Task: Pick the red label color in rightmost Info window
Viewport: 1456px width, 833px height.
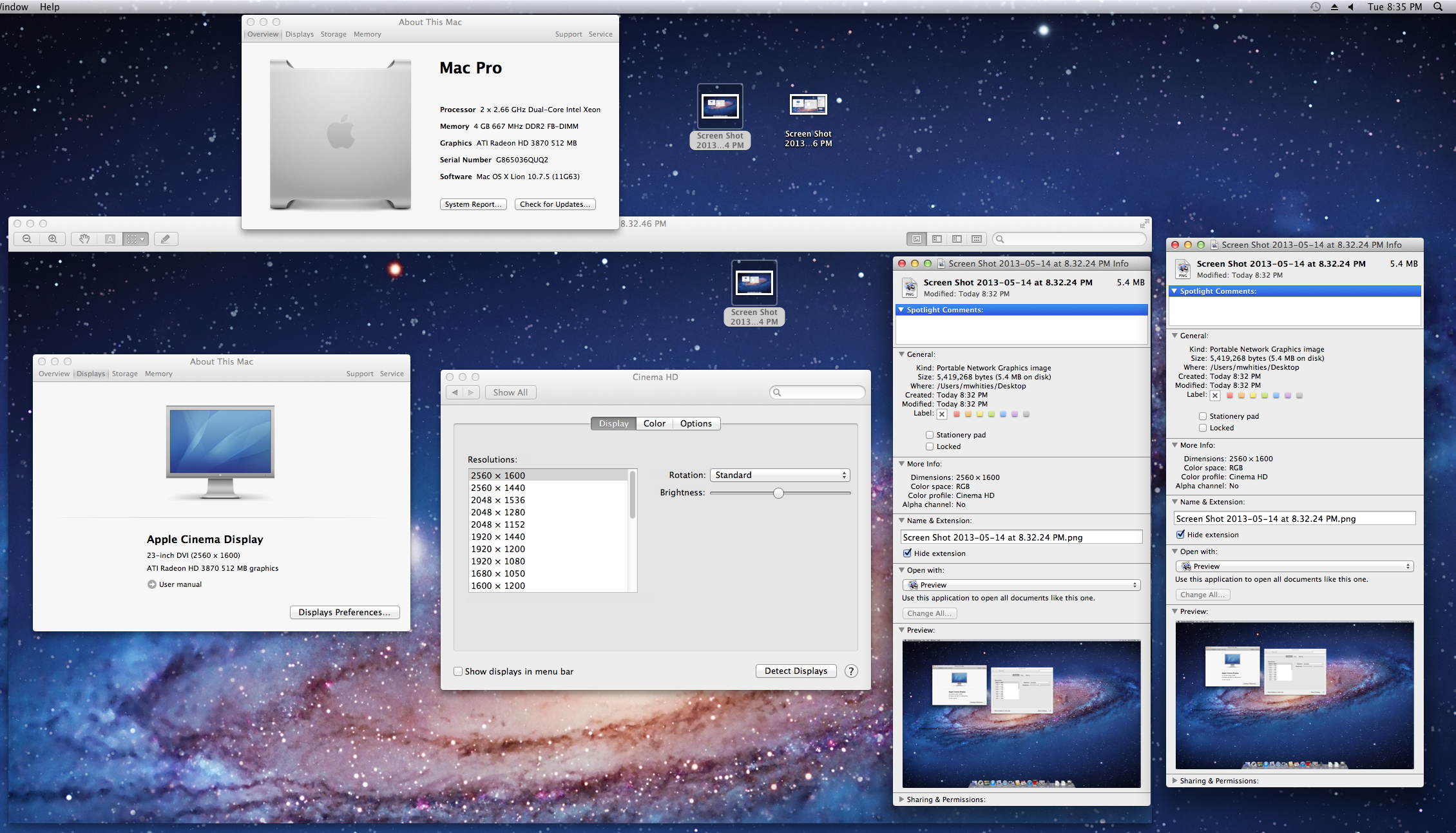Action: coord(1230,396)
